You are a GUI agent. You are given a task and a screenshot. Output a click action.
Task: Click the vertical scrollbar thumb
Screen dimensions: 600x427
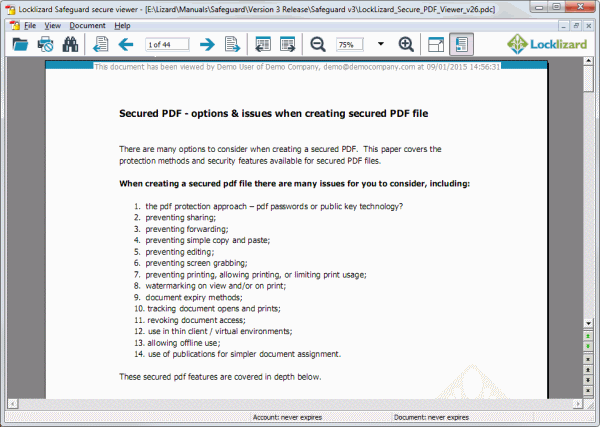588,78
